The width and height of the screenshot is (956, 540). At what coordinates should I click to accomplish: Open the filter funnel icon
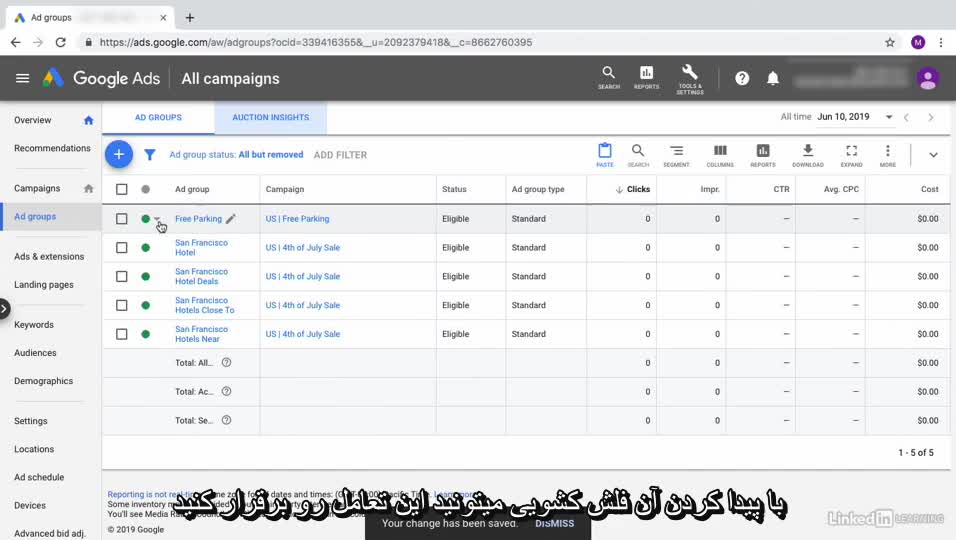pyautogui.click(x=150, y=155)
